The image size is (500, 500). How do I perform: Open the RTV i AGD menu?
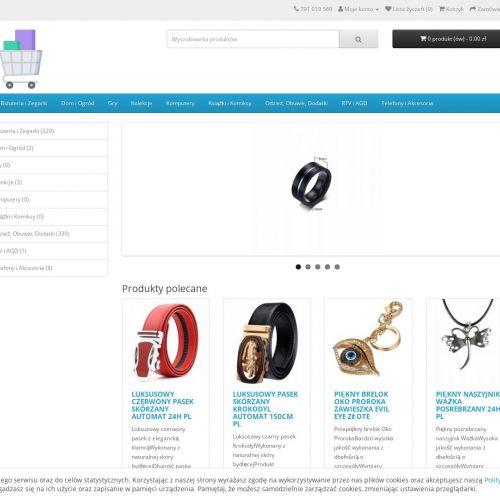354,103
